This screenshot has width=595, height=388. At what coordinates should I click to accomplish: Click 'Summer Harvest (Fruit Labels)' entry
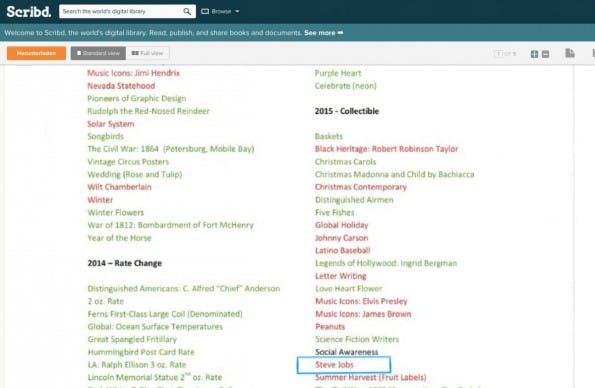[370, 377]
